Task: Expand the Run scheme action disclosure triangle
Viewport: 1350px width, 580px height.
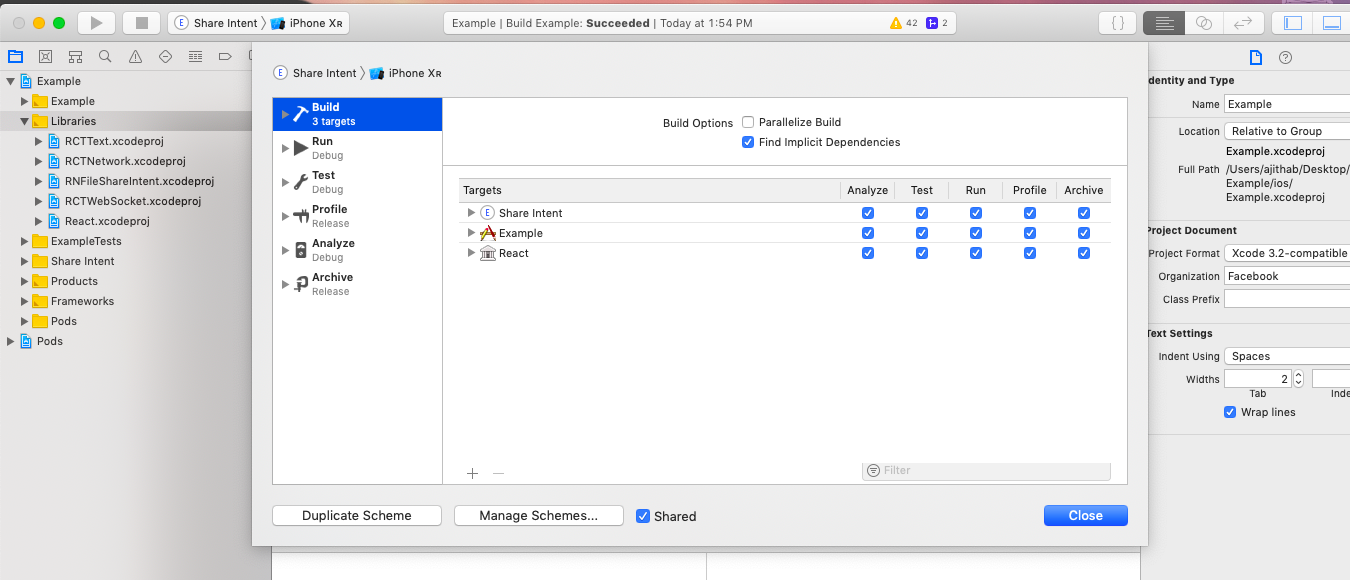Action: coord(286,148)
